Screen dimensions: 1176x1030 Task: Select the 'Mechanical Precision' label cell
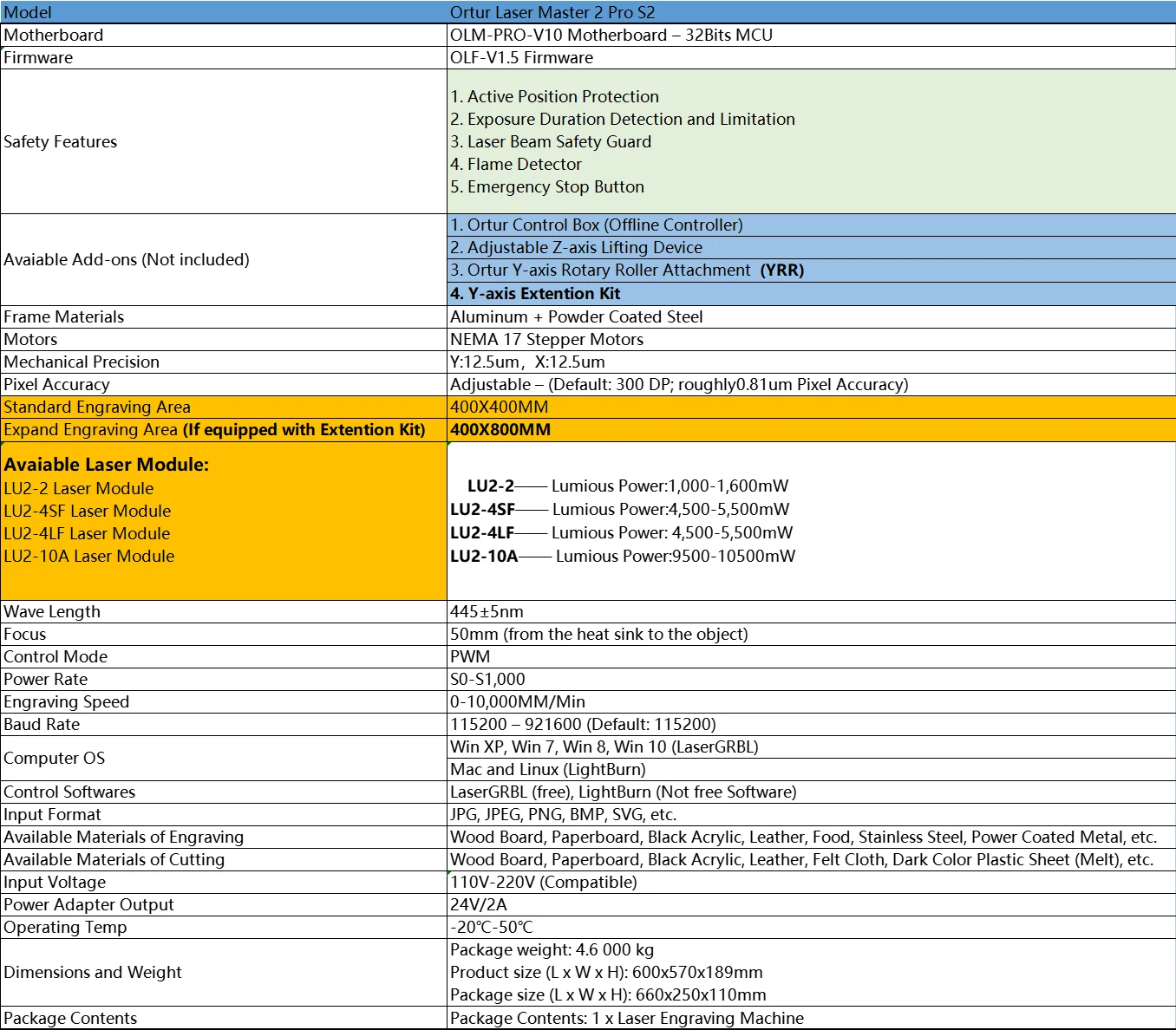pyautogui.click(x=224, y=362)
